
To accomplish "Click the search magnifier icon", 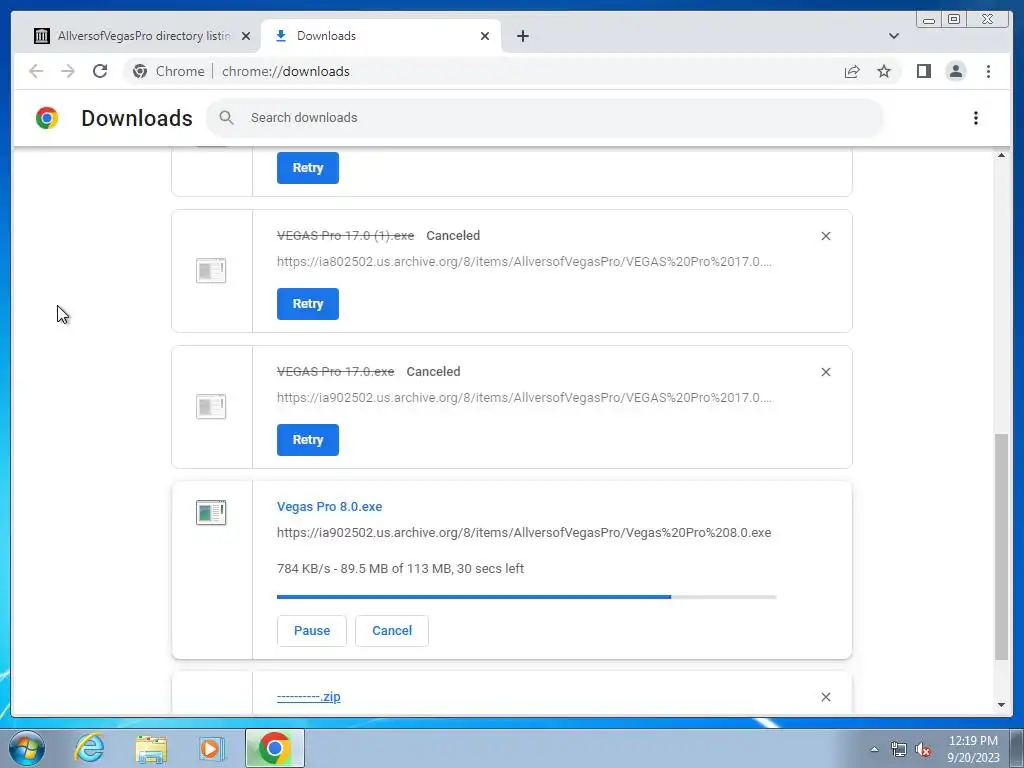I will (x=226, y=118).
